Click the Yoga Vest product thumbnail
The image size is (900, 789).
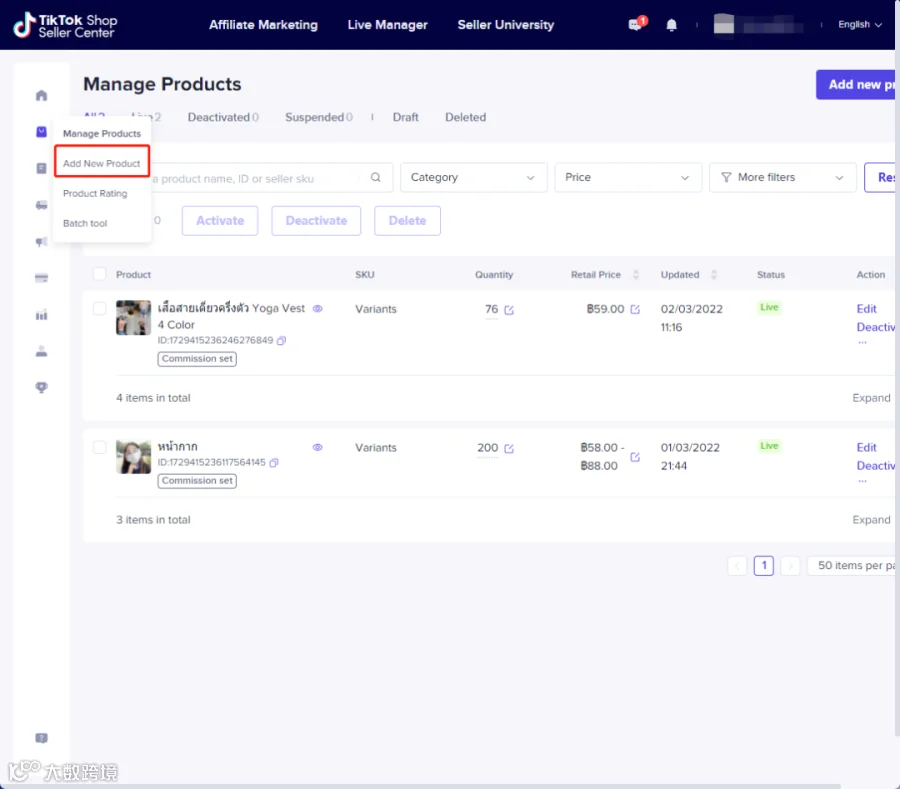point(133,317)
